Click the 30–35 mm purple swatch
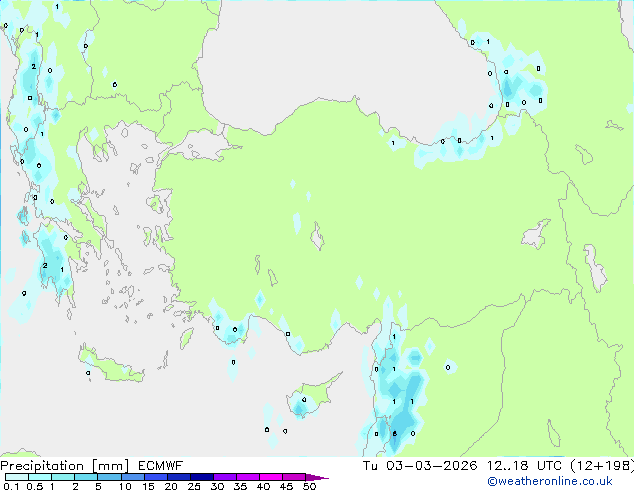Viewport: 634px width, 490px height. [224, 477]
